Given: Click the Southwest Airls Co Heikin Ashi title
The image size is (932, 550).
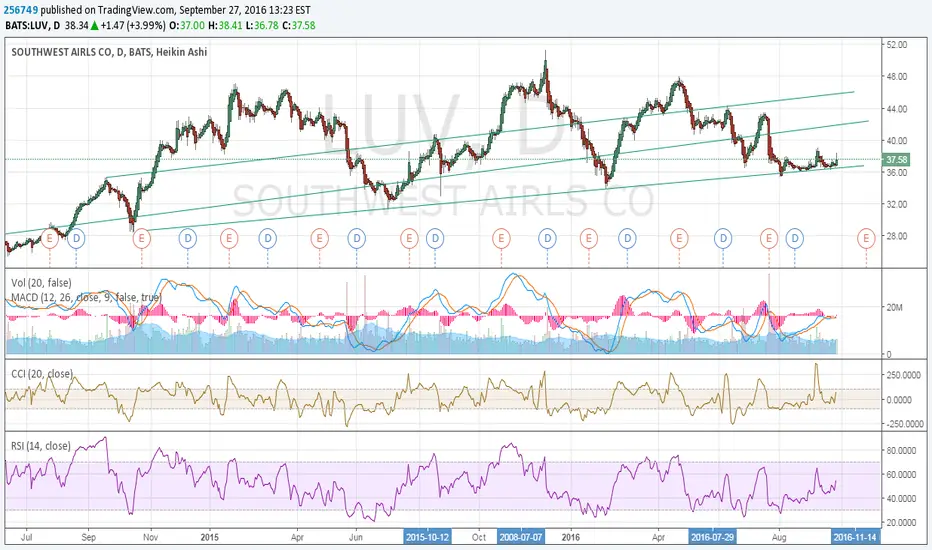Looking at the screenshot, I should pyautogui.click(x=109, y=52).
